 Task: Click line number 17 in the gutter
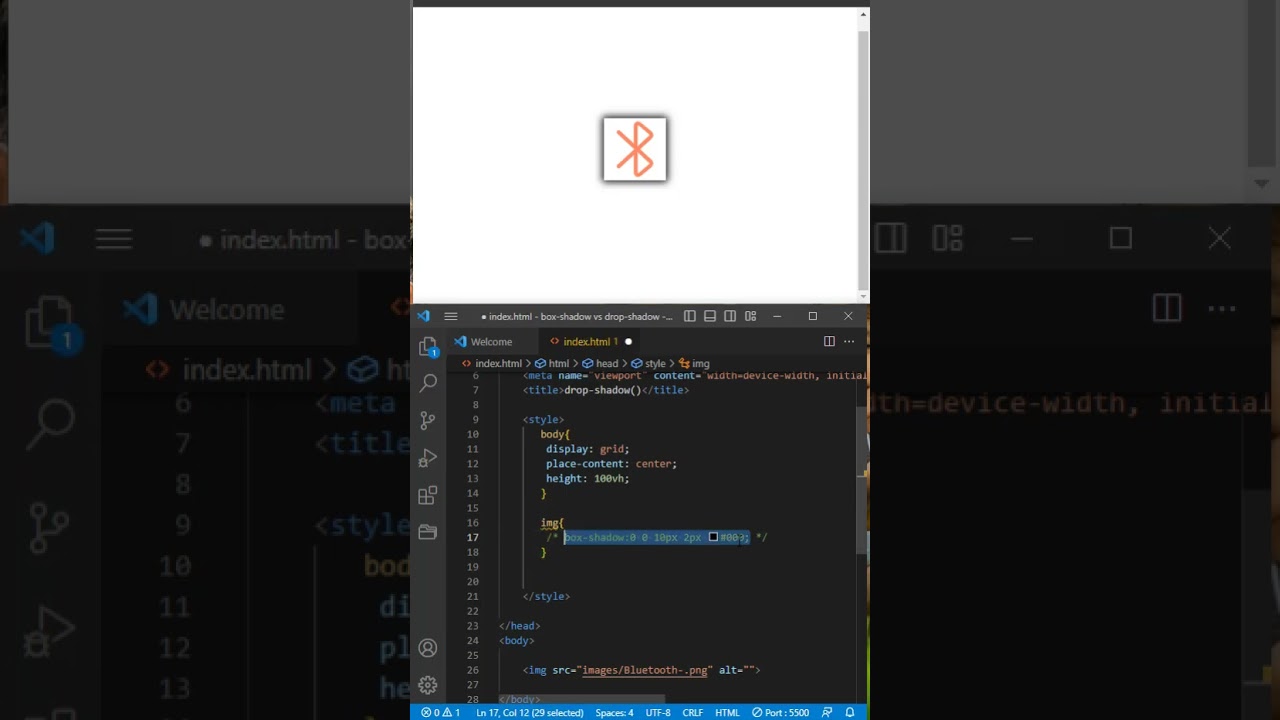coord(473,537)
